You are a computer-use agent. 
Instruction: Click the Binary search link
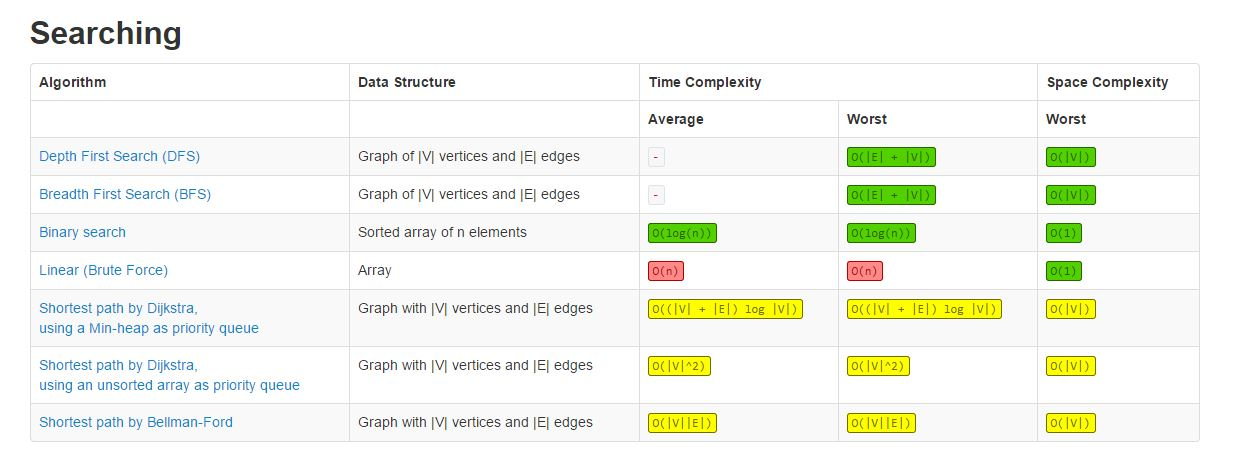pyautogui.click(x=82, y=232)
